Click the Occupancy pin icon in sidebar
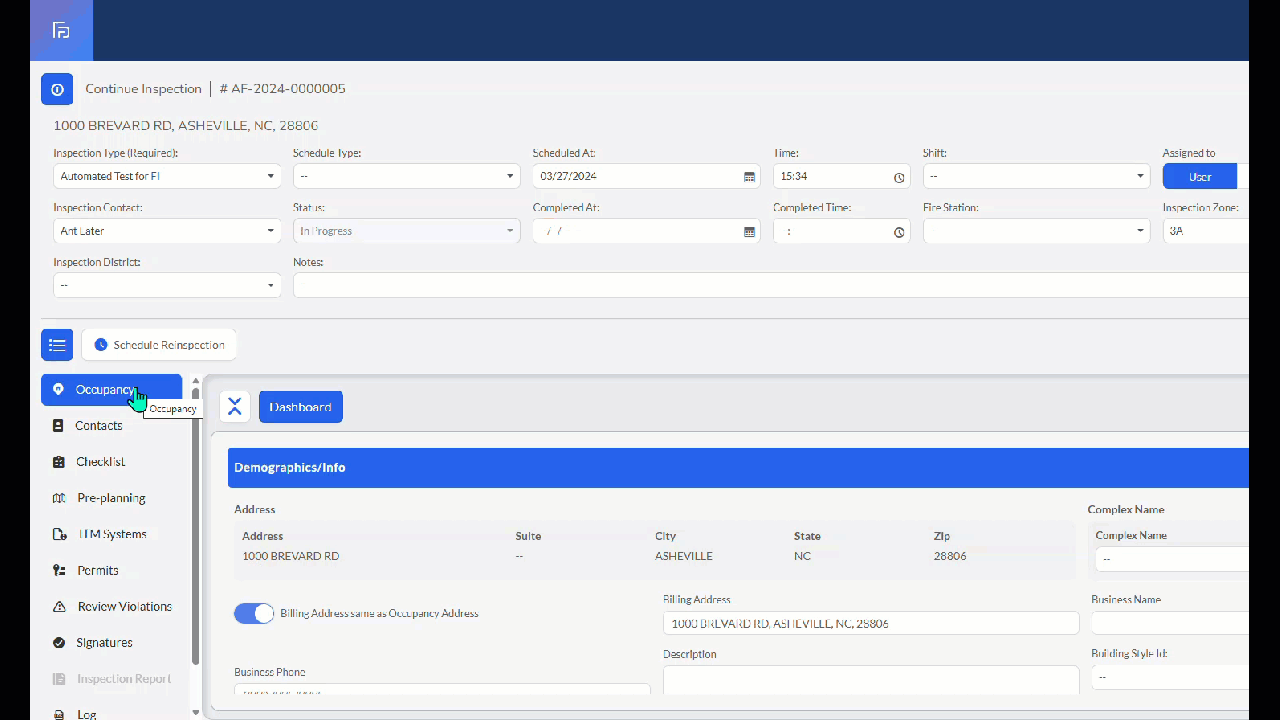 (58, 390)
